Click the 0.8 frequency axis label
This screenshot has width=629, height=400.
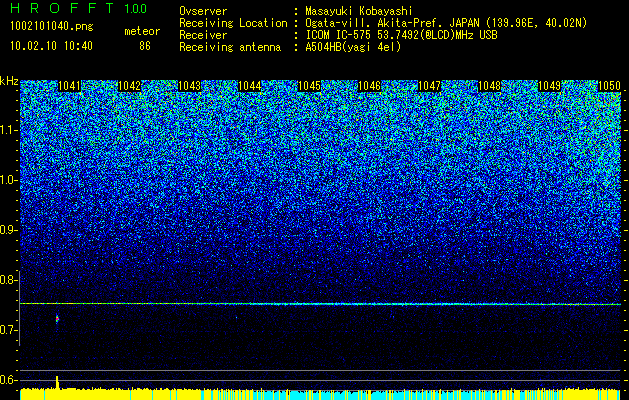tap(8, 280)
